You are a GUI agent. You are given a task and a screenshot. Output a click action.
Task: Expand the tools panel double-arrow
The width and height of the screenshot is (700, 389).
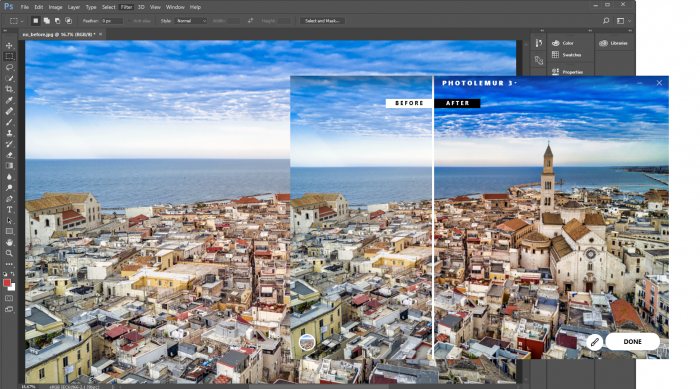(x=5, y=31)
